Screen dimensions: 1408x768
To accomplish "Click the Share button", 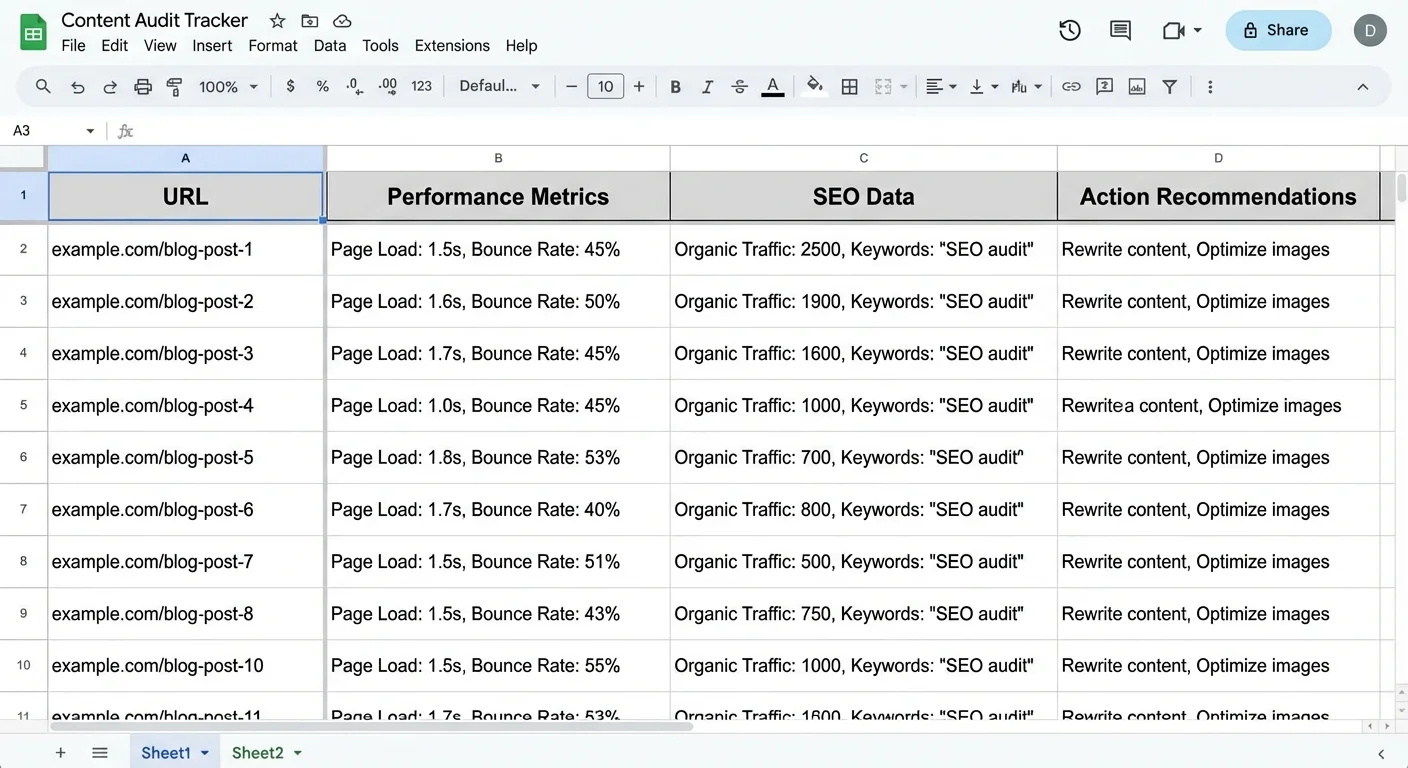I will [x=1278, y=31].
